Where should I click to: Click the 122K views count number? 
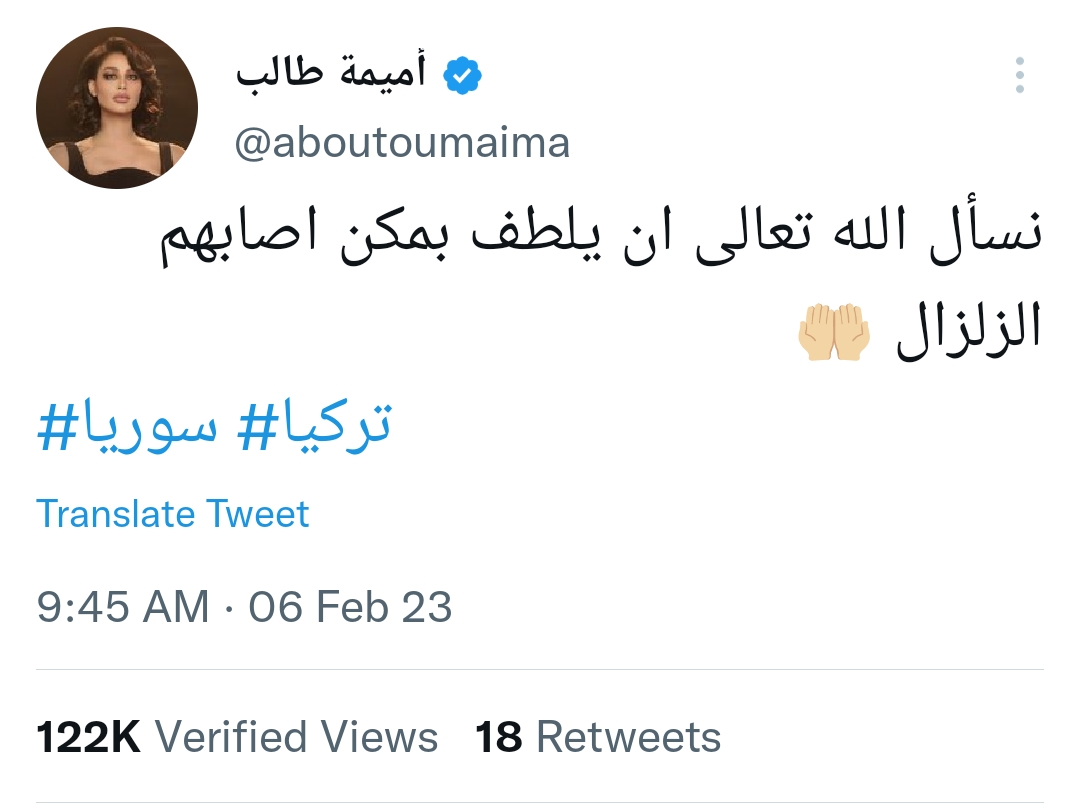pyautogui.click(x=89, y=737)
